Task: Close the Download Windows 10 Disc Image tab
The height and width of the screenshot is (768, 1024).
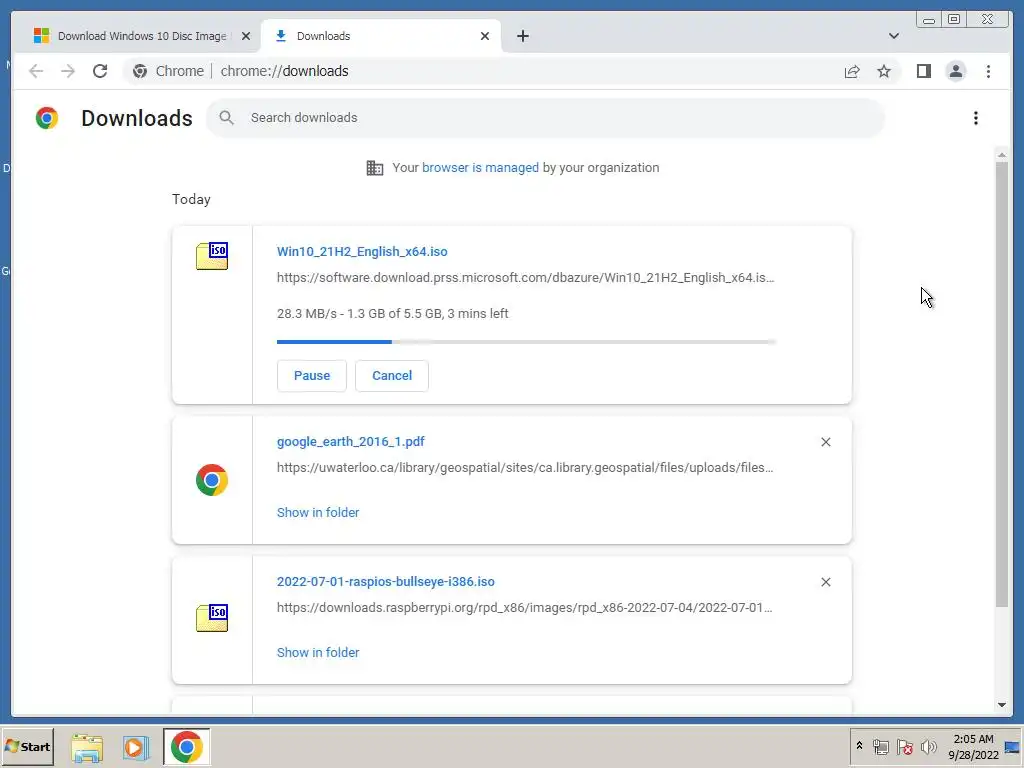Action: click(246, 36)
